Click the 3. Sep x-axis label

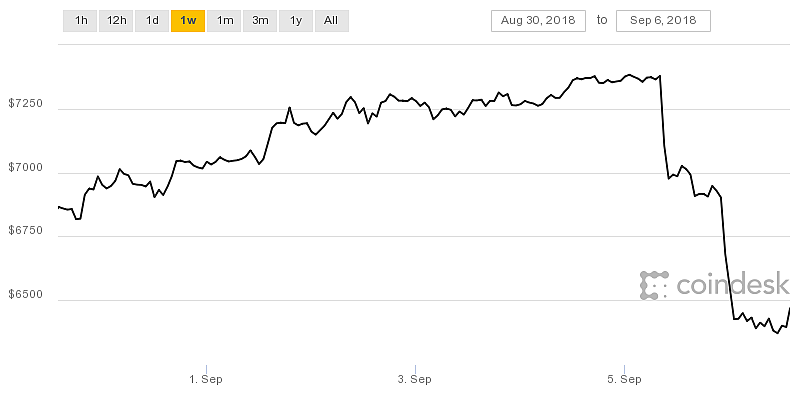pyautogui.click(x=414, y=379)
